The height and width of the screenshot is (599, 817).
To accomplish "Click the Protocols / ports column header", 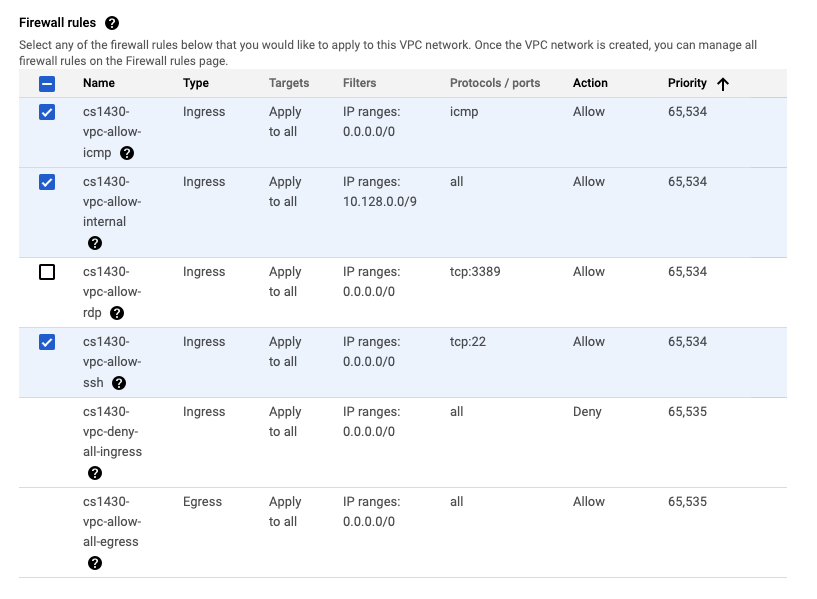I will [493, 83].
